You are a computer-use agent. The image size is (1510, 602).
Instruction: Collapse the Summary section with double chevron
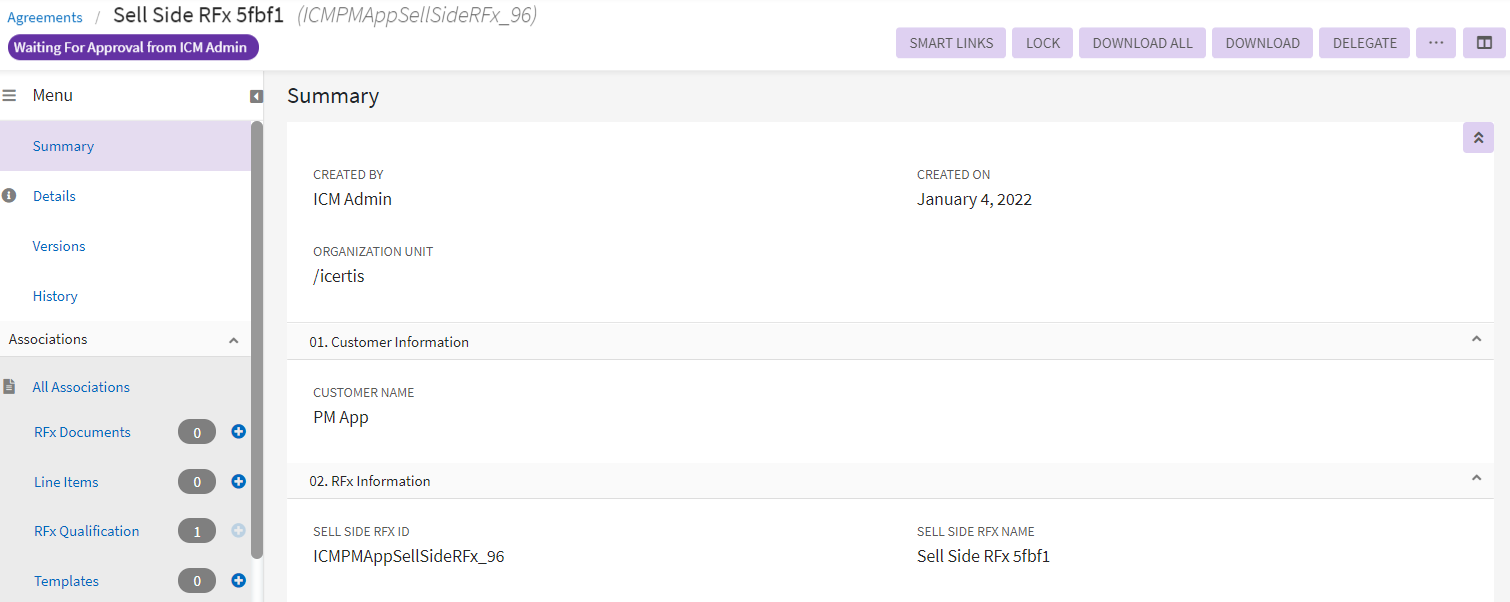tap(1478, 138)
